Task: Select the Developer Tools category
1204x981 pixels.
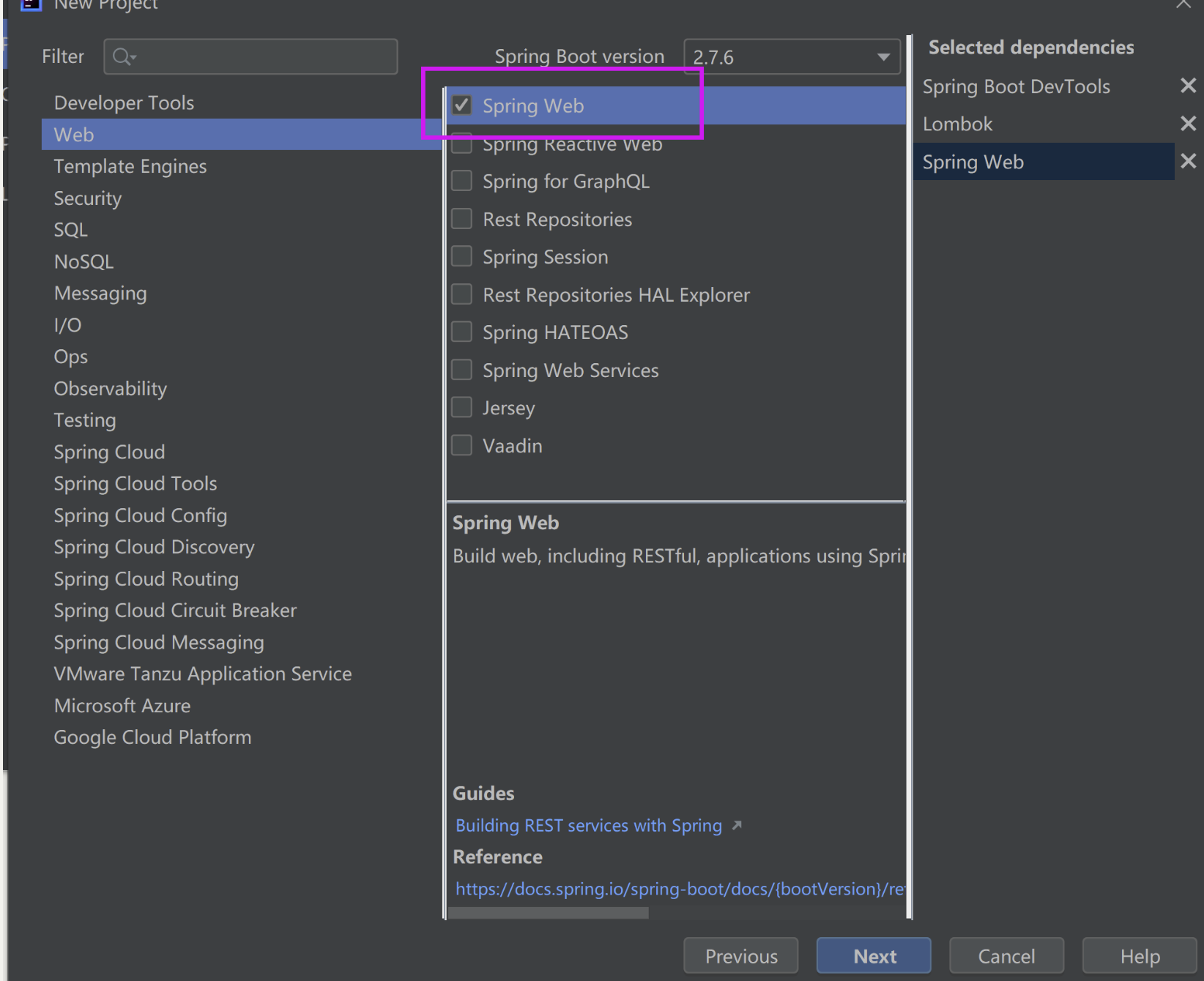Action: tap(125, 102)
